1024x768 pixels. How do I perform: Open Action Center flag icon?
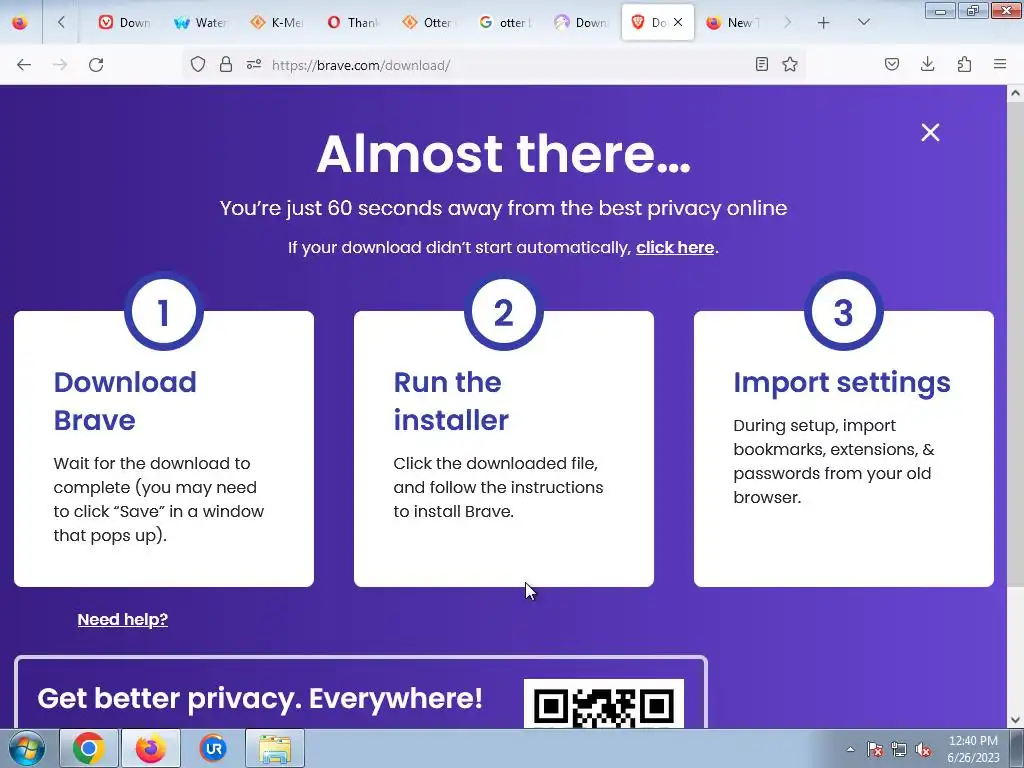(875, 750)
